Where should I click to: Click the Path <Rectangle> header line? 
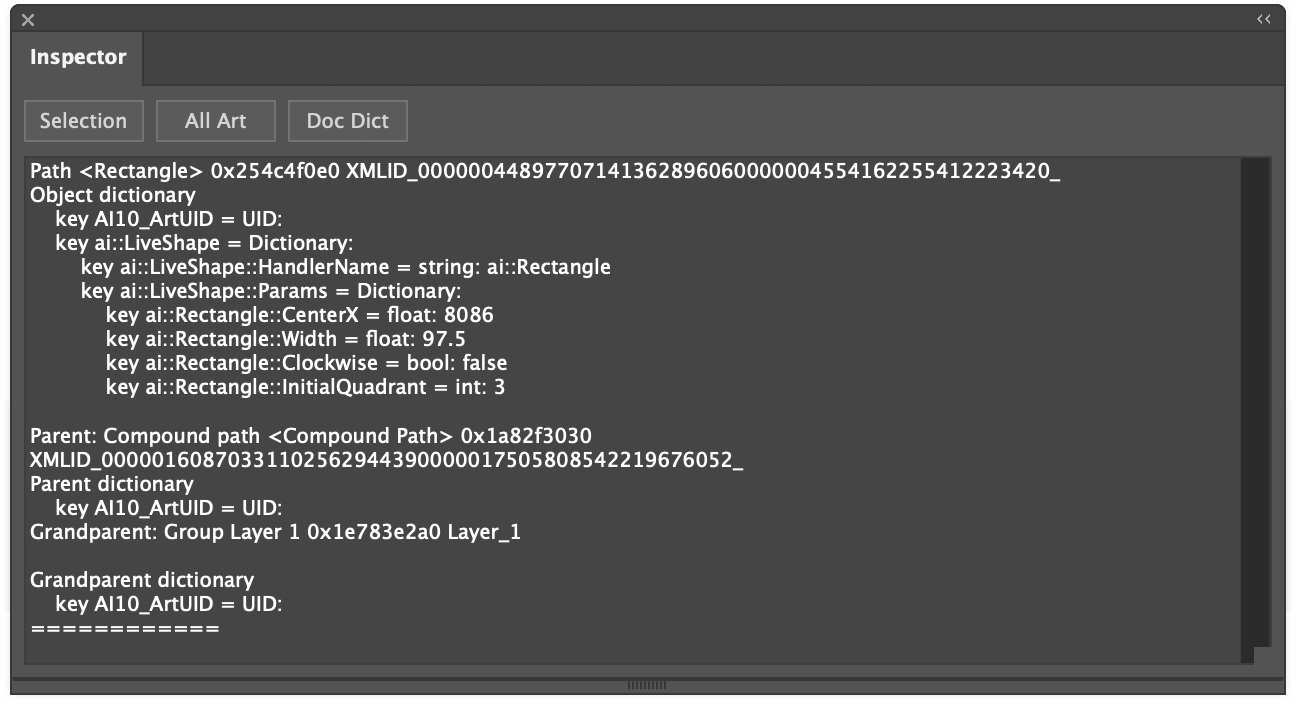pos(545,171)
